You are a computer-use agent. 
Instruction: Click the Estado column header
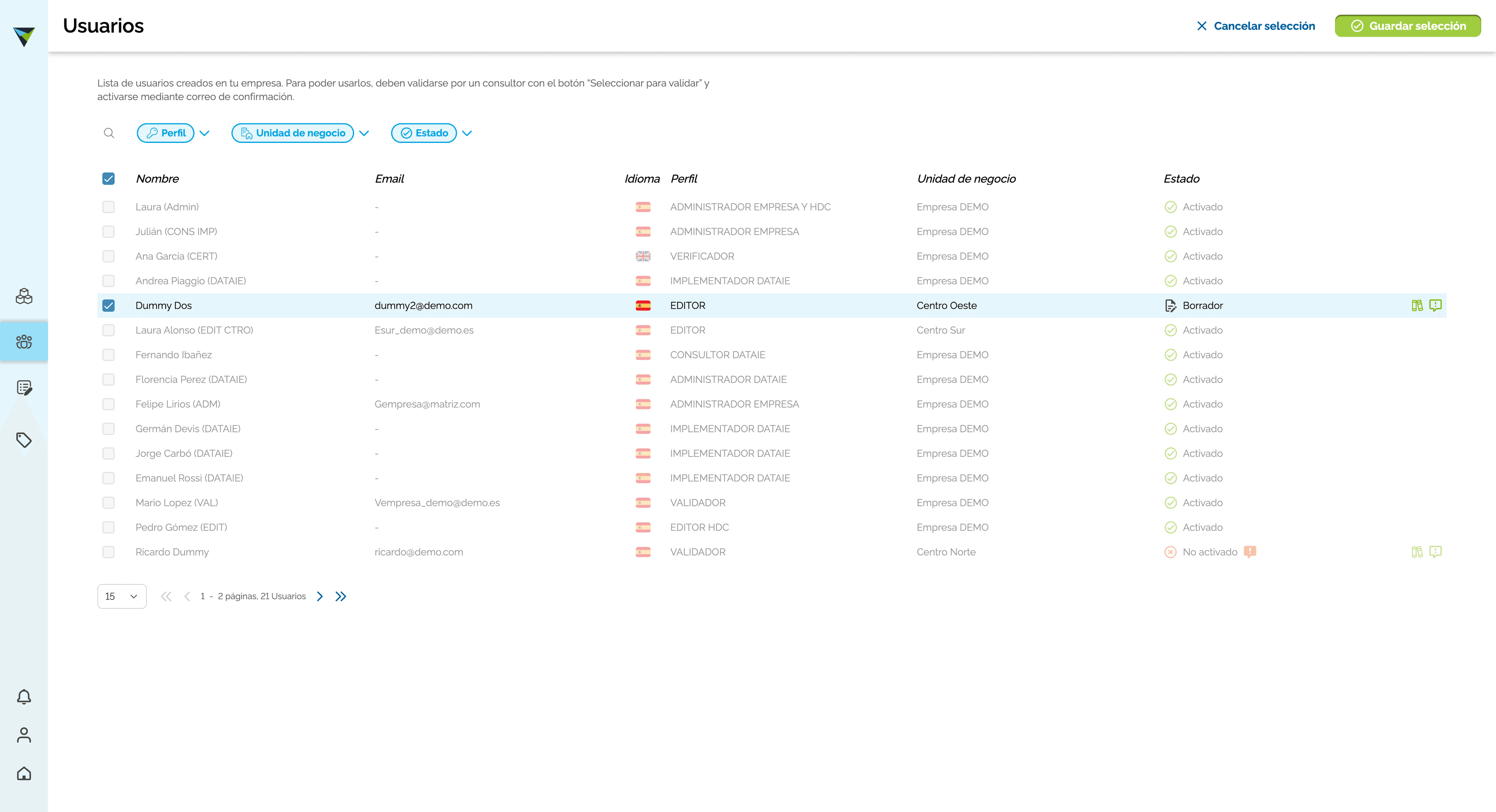[1181, 179]
